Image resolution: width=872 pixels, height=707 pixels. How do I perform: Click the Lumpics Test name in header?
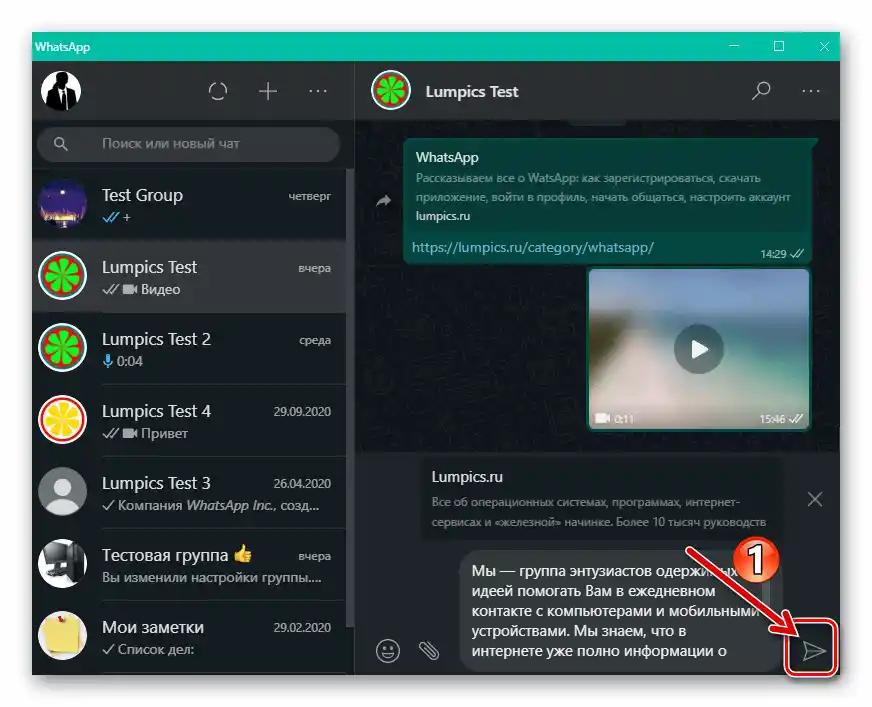(472, 92)
